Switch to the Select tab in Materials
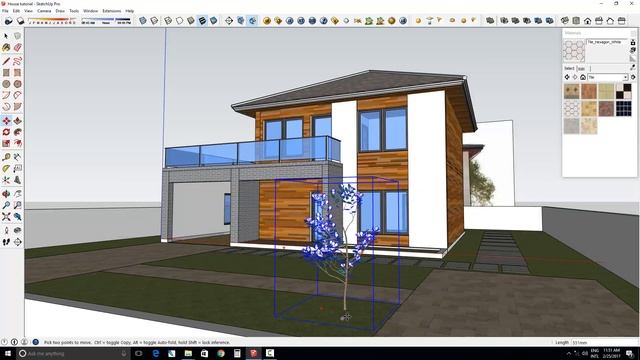 [569, 69]
